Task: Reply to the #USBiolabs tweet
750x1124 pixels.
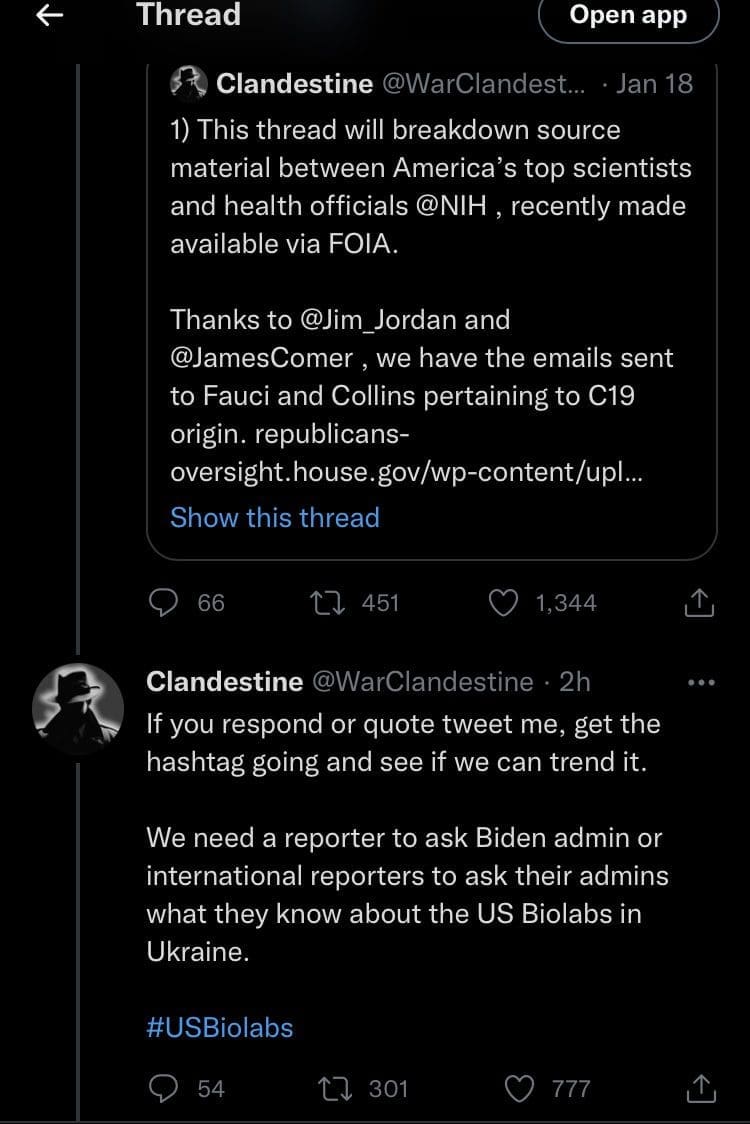Action: click(x=163, y=1088)
